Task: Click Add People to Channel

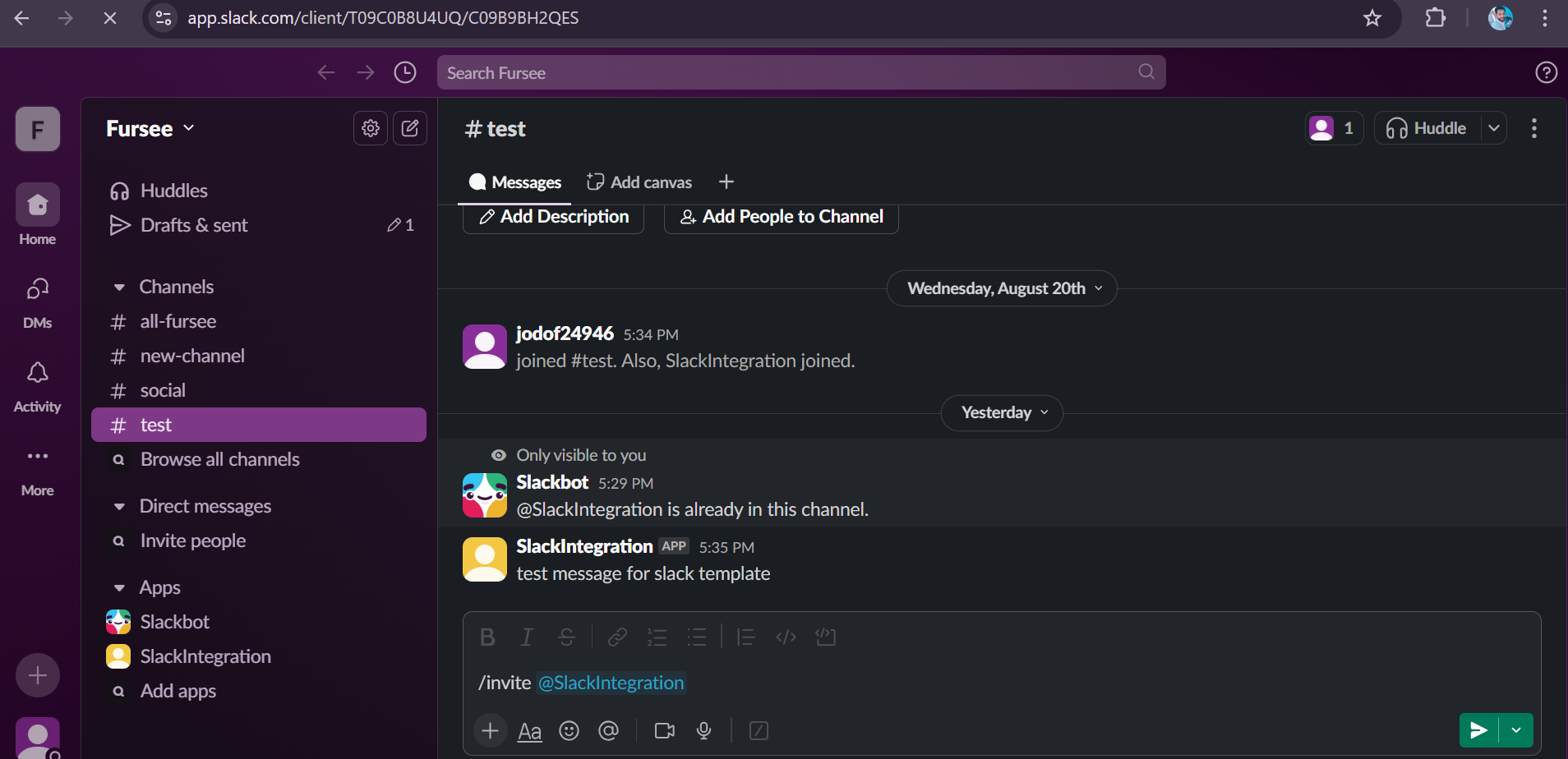Action: (x=782, y=217)
